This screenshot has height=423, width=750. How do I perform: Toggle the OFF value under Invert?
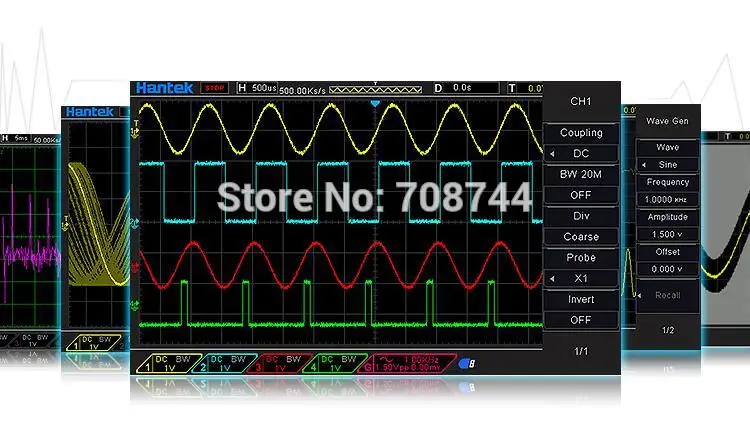click(x=581, y=320)
